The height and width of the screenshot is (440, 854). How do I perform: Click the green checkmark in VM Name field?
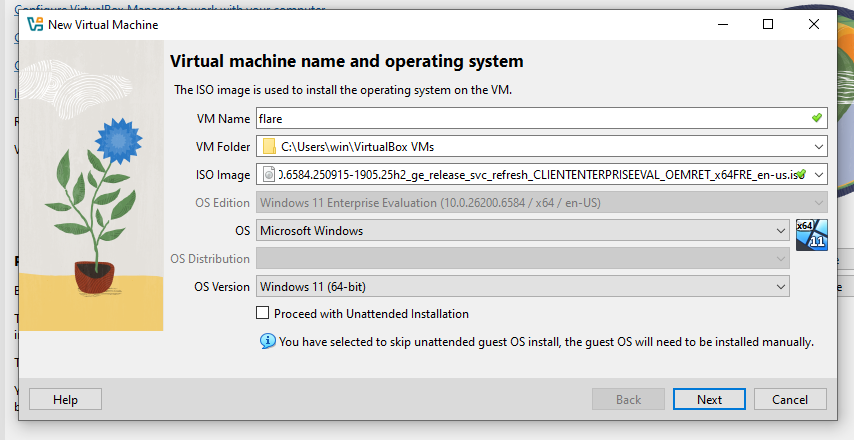coord(817,118)
